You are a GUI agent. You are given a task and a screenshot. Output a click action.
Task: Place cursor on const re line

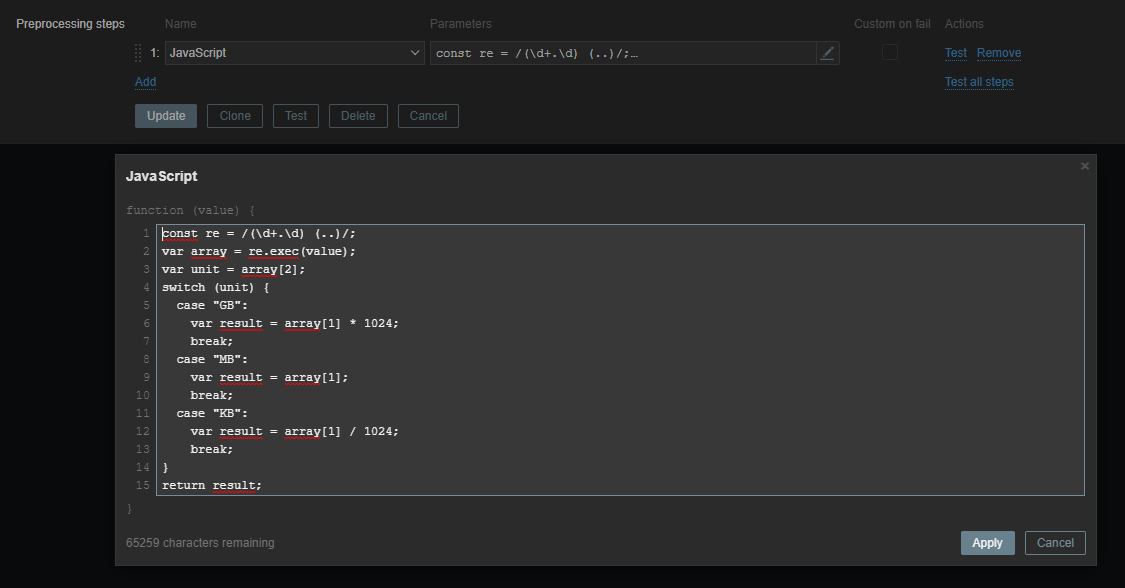point(258,233)
